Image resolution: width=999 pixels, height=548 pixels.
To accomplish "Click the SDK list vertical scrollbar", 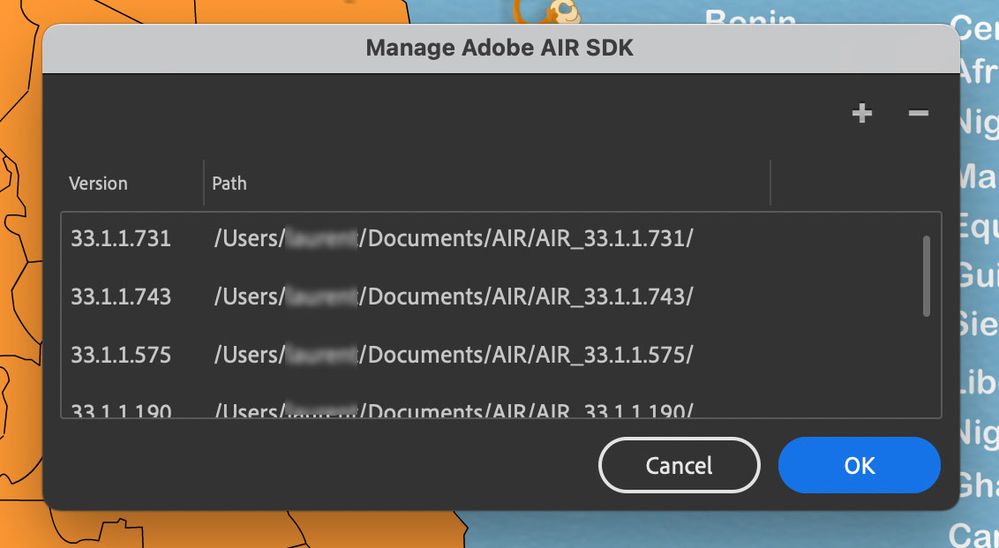I will pyautogui.click(x=926, y=276).
